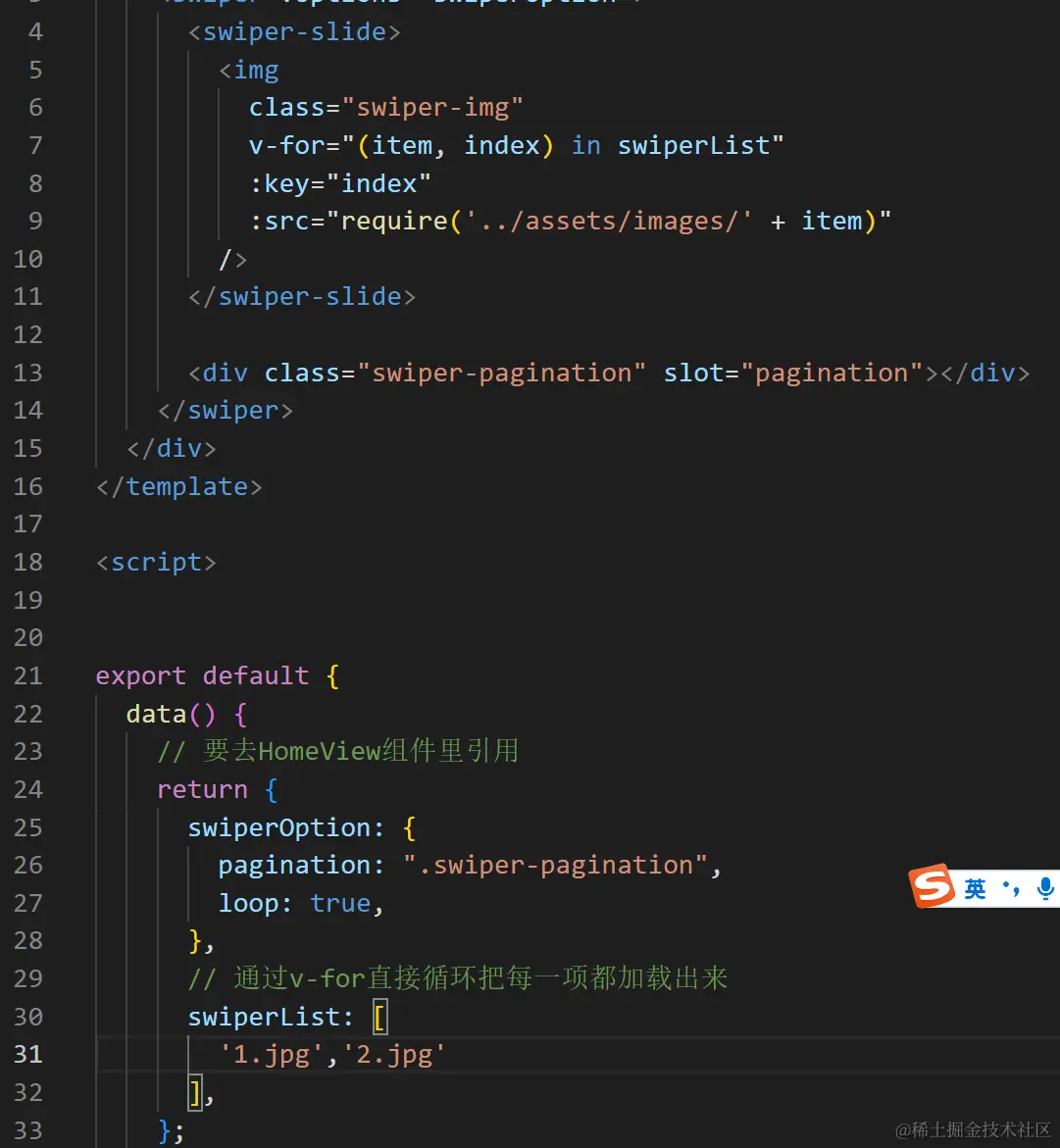Click the closing </swiper> tag

tap(226, 411)
